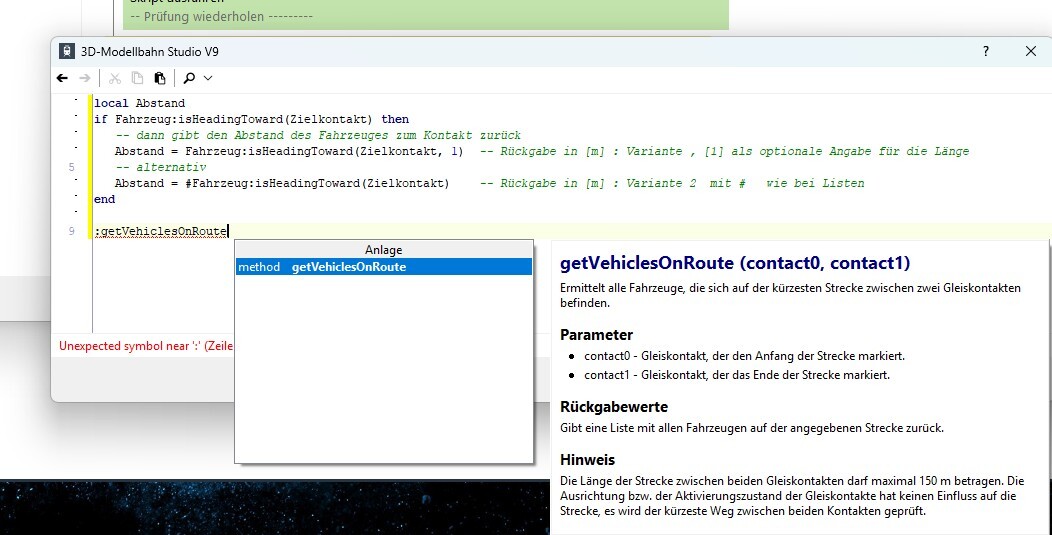Click the dialog title '3D-Modellbahn Studio V9'

pos(150,52)
